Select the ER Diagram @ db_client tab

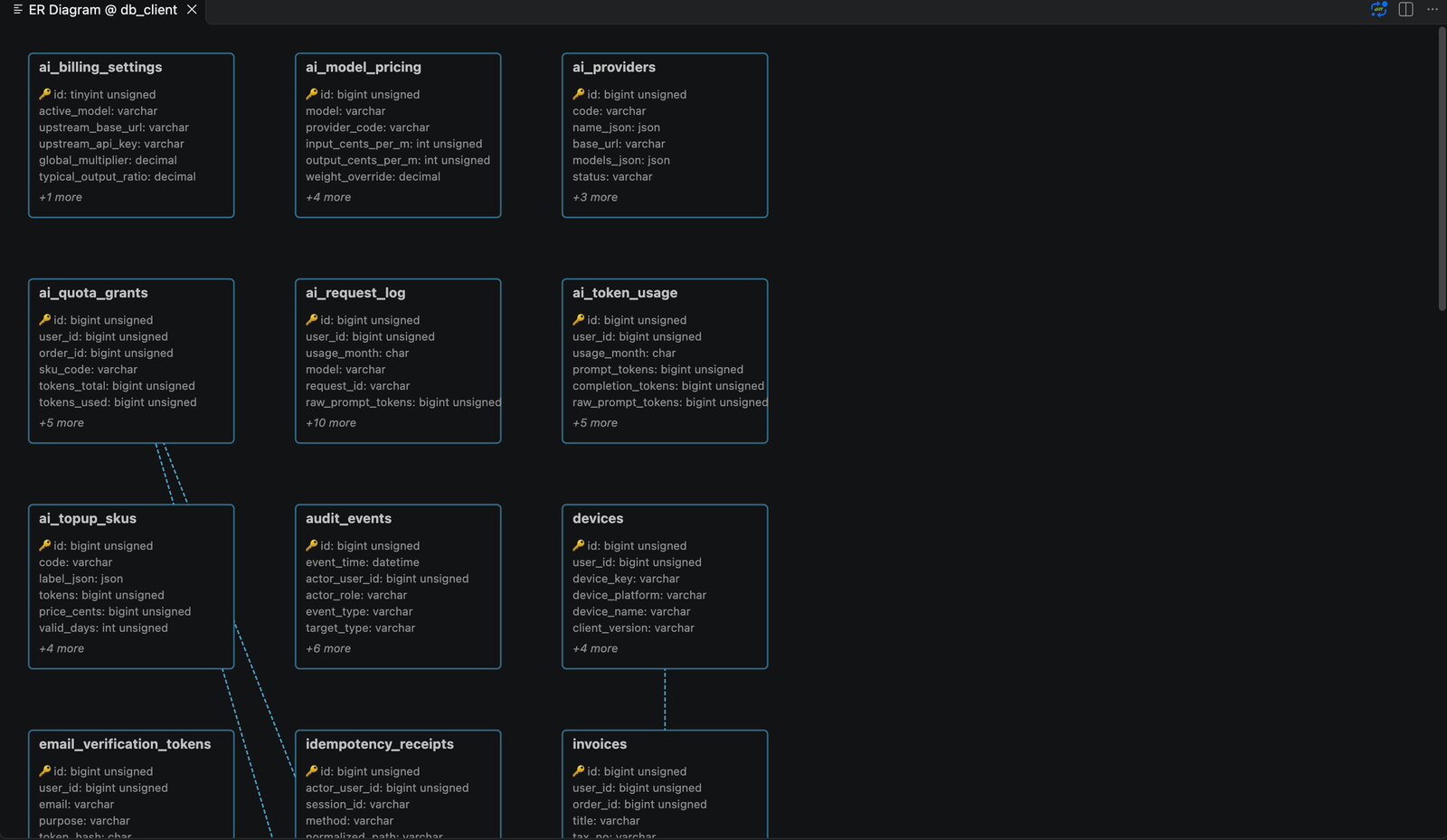pyautogui.click(x=102, y=10)
